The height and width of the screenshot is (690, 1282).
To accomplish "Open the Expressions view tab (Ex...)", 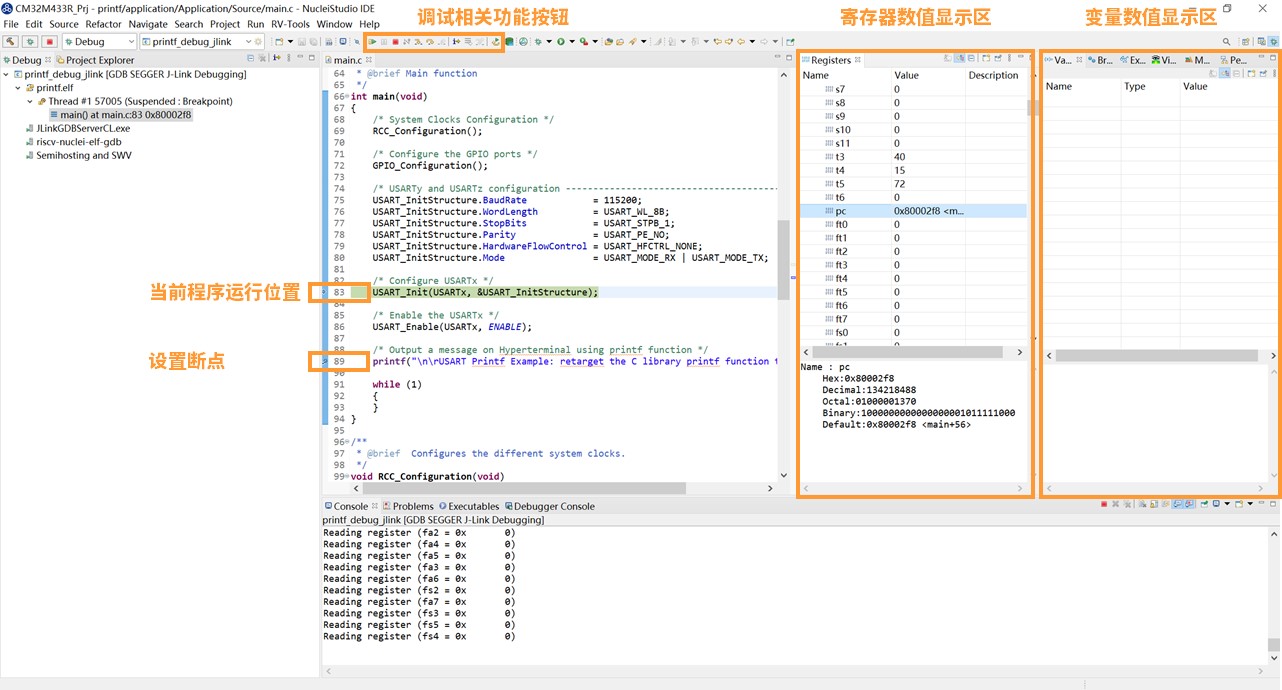I will (1132, 60).
